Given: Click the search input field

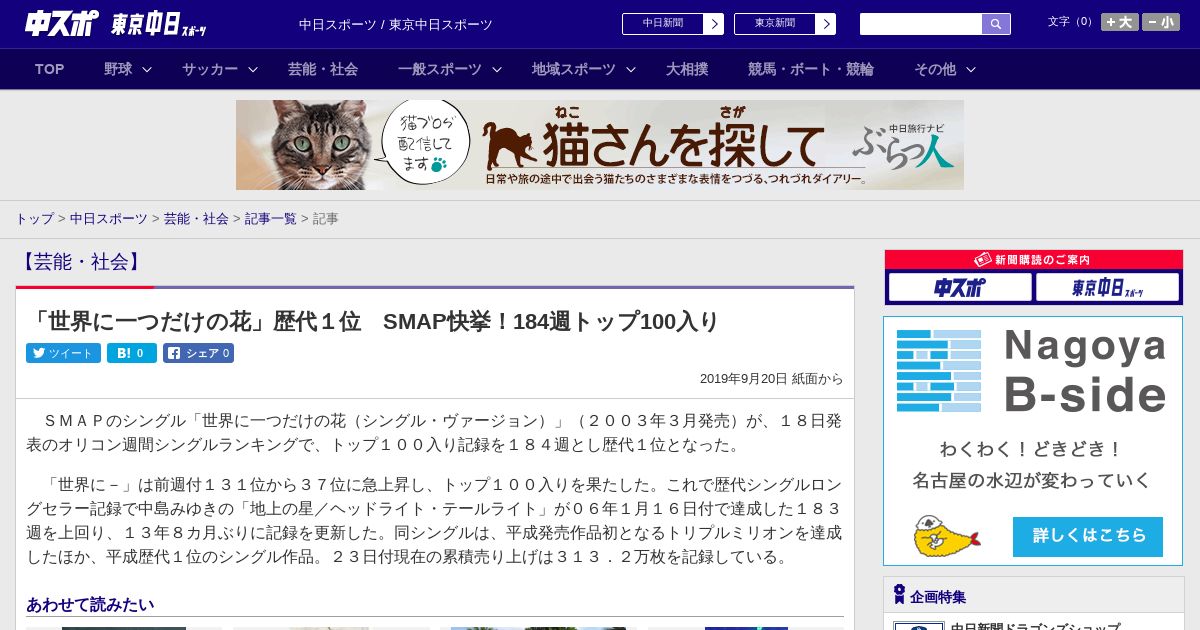Looking at the screenshot, I should 921,24.
